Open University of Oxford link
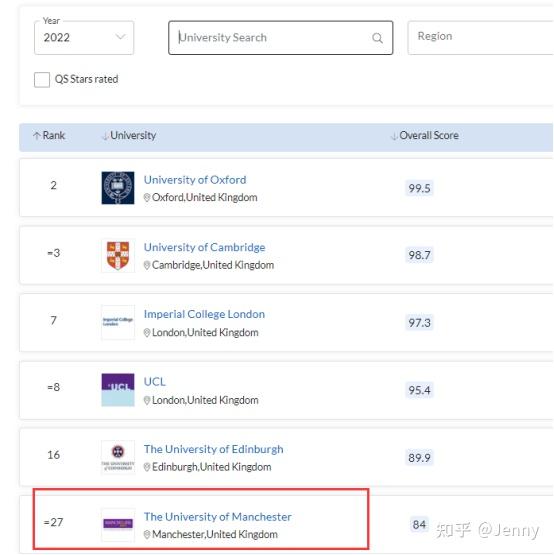This screenshot has height=555, width=554. (195, 180)
